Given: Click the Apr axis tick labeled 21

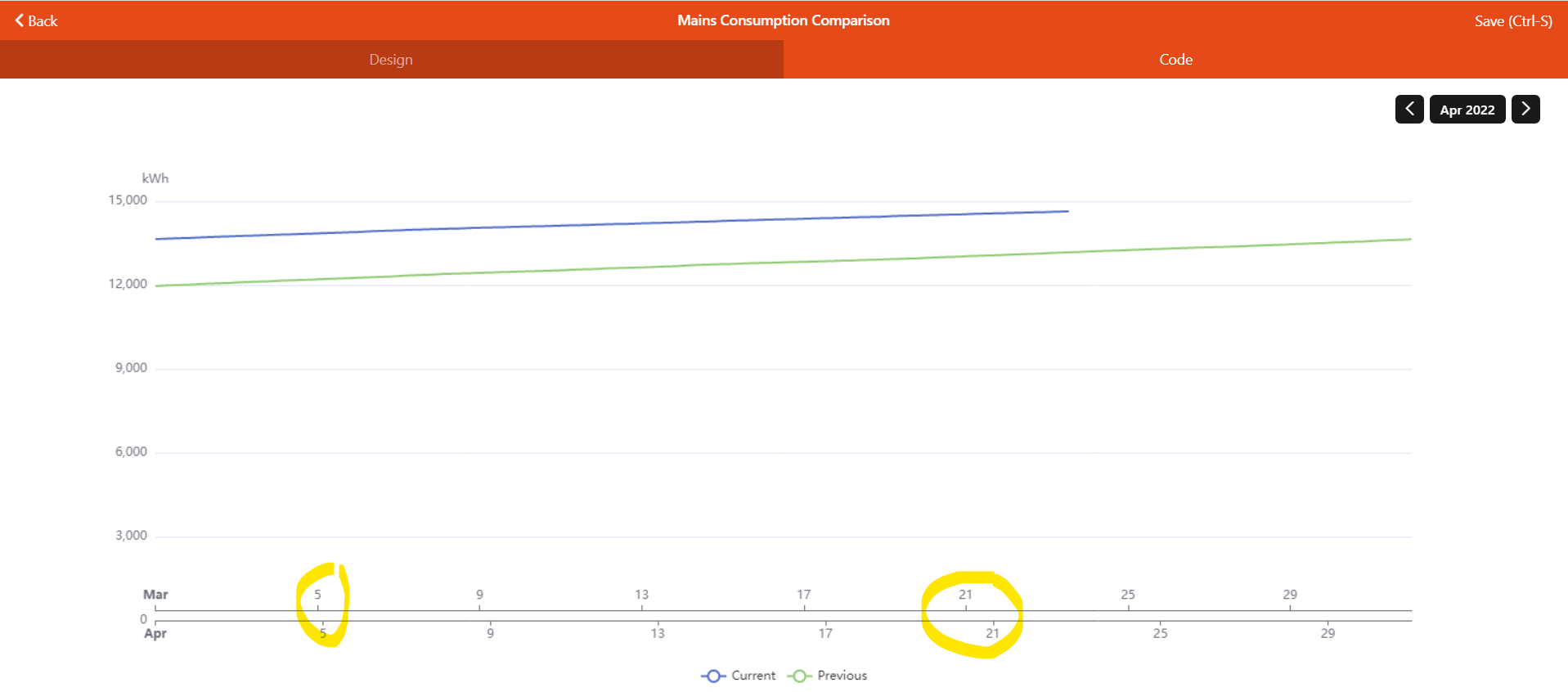Looking at the screenshot, I should coord(992,633).
